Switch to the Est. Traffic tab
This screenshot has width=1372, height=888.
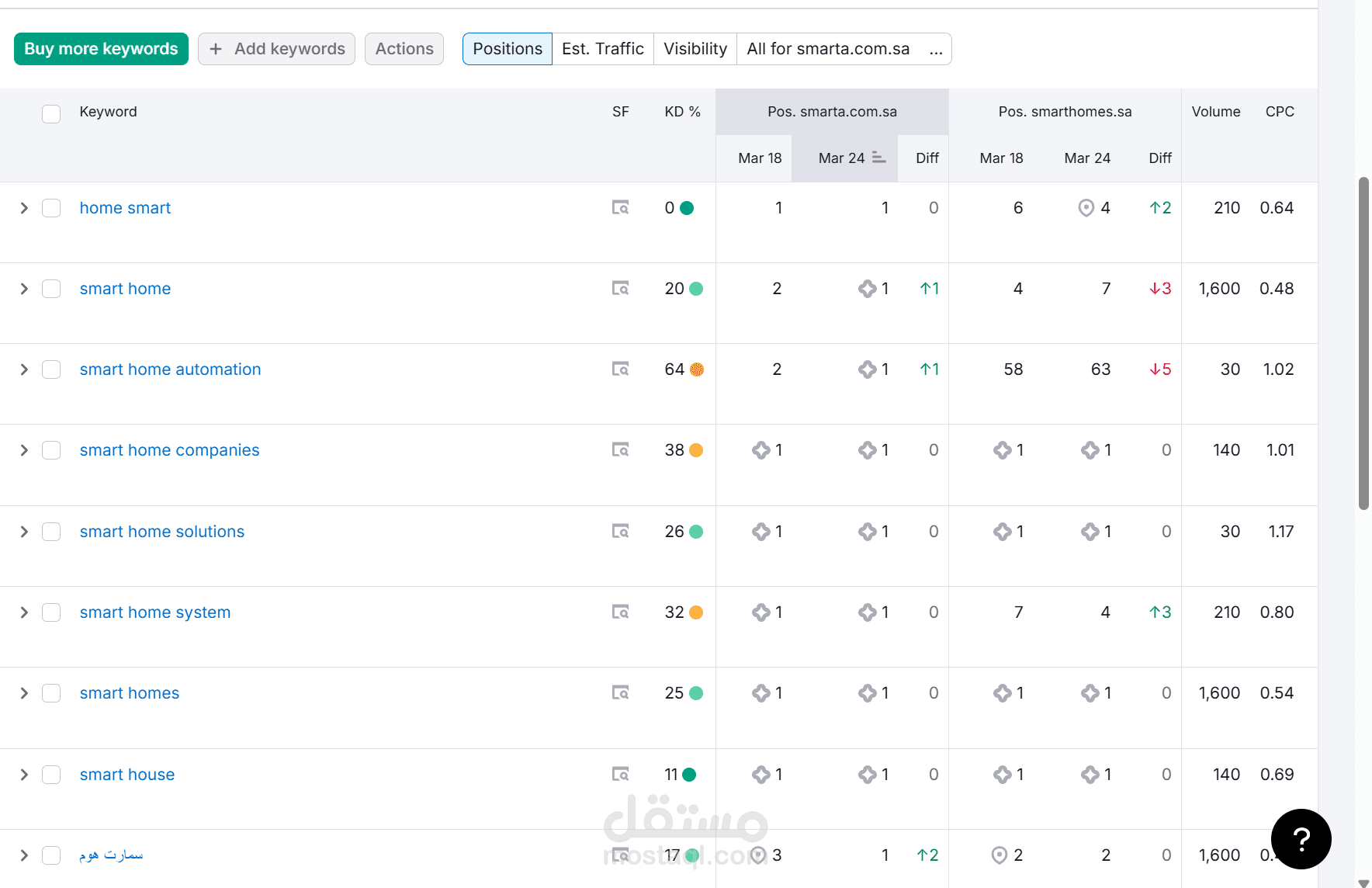[602, 49]
